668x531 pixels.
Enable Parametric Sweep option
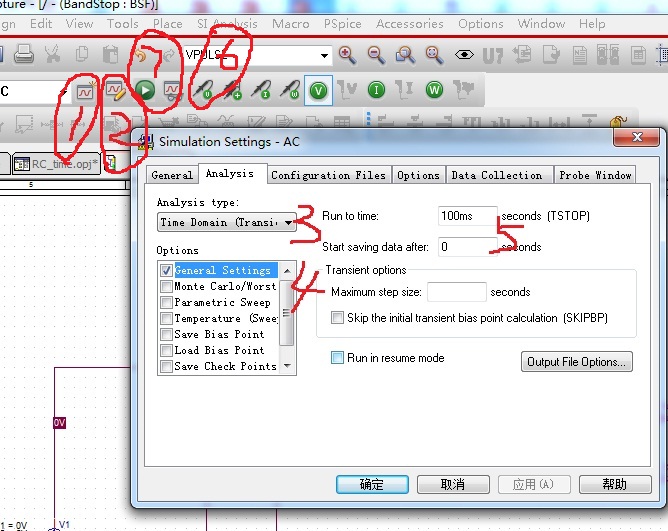coord(166,302)
